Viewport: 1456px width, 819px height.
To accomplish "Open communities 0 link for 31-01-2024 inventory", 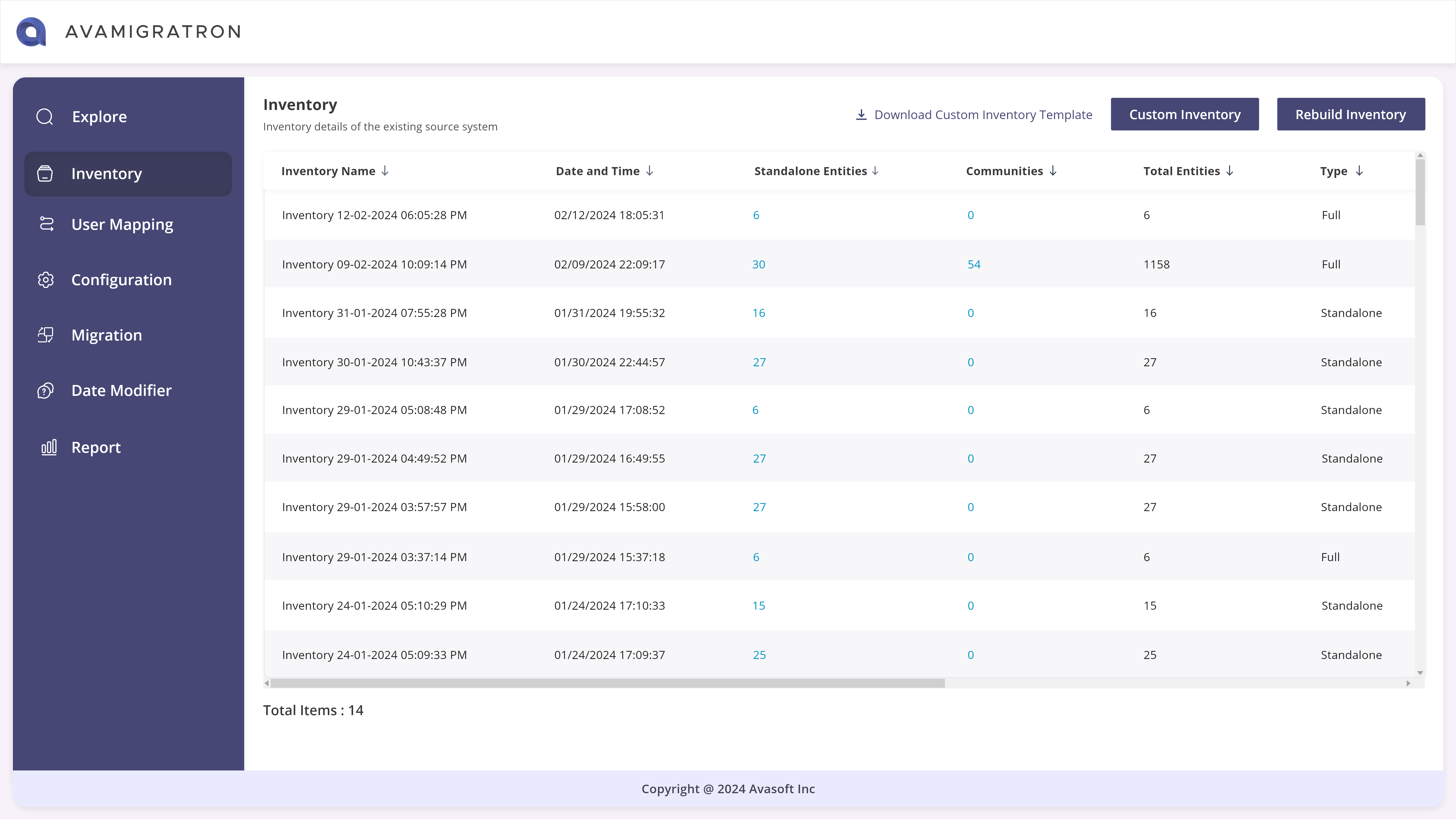I will click(970, 313).
